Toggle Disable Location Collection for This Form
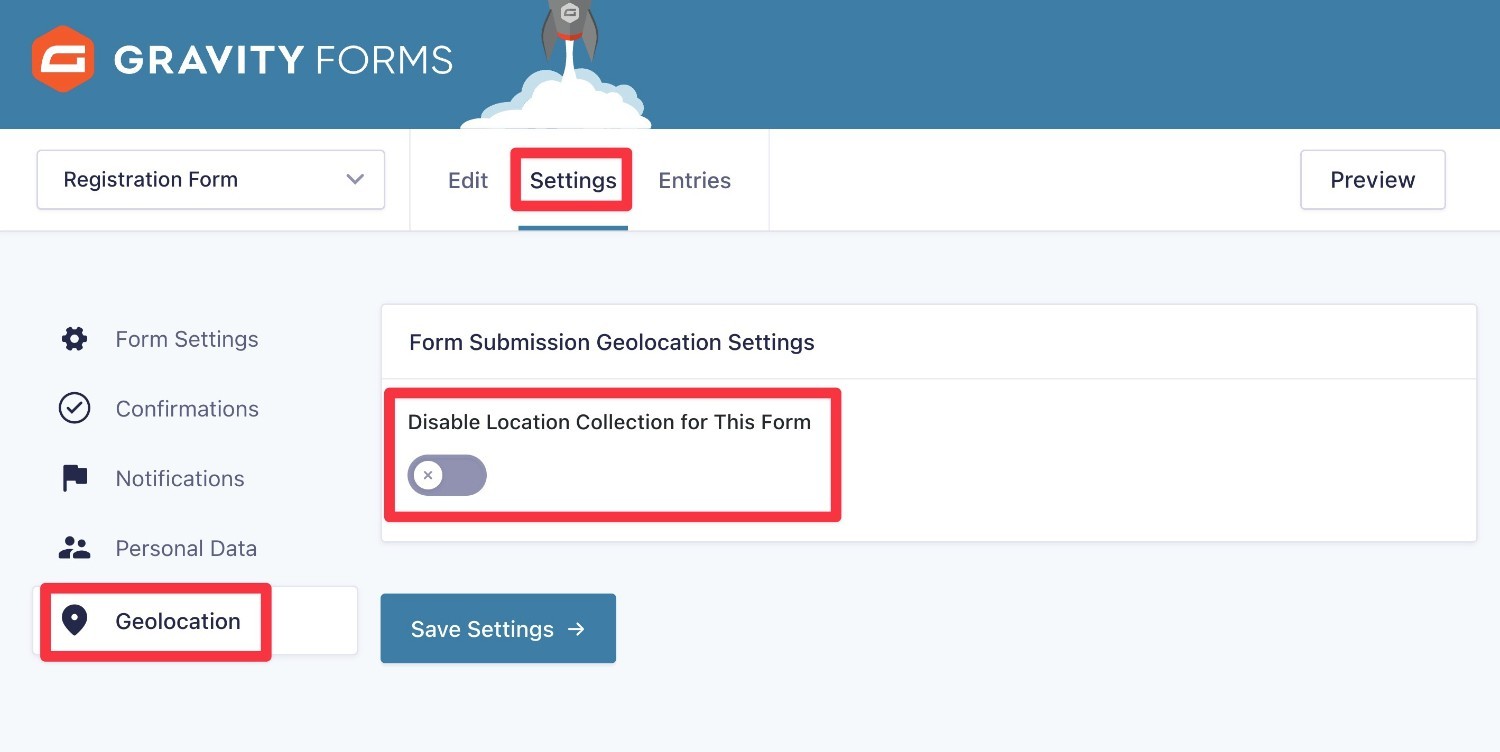Image resolution: width=1500 pixels, height=752 pixels. (447, 475)
